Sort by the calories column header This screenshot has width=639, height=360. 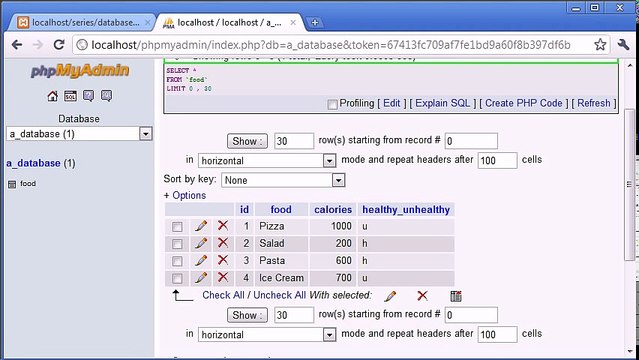tap(333, 210)
